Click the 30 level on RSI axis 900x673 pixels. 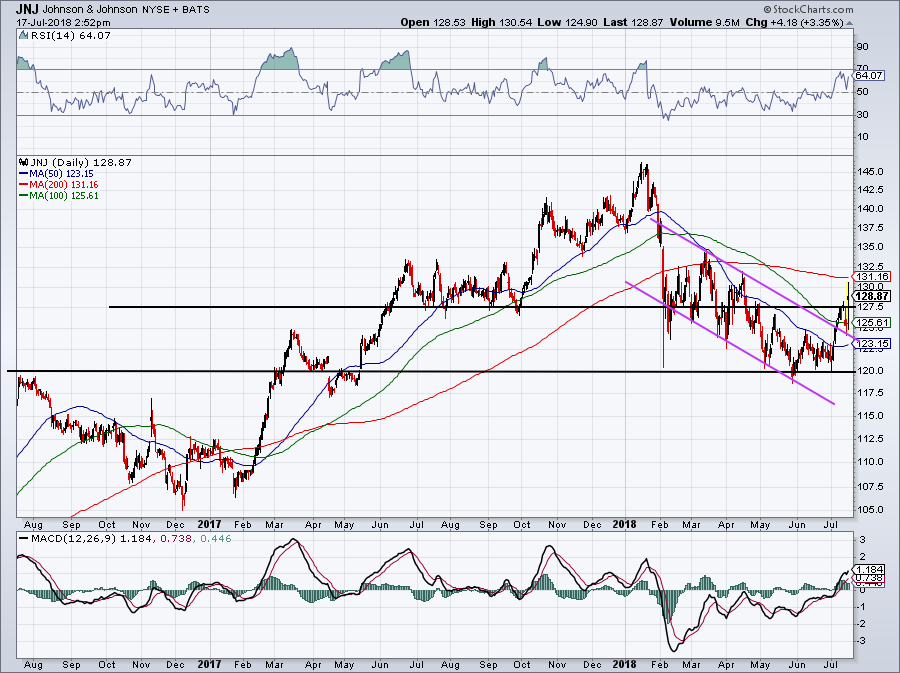[x=863, y=114]
